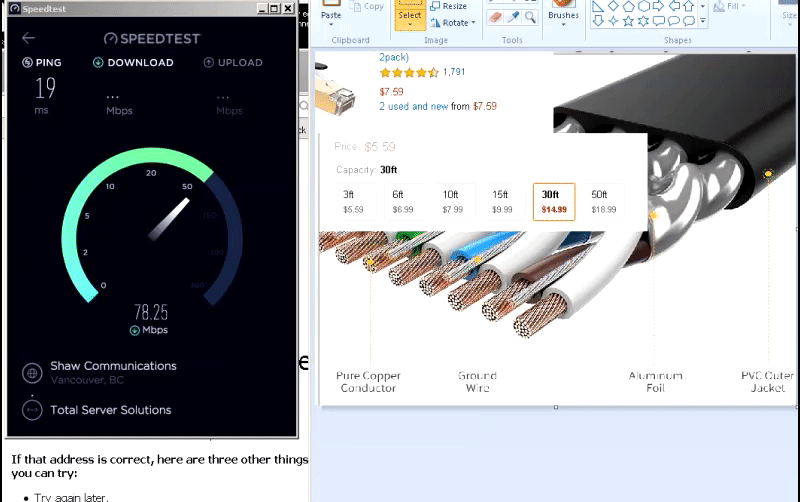Pick the down arrow shape
The height and width of the screenshot is (502, 800).
598,21
